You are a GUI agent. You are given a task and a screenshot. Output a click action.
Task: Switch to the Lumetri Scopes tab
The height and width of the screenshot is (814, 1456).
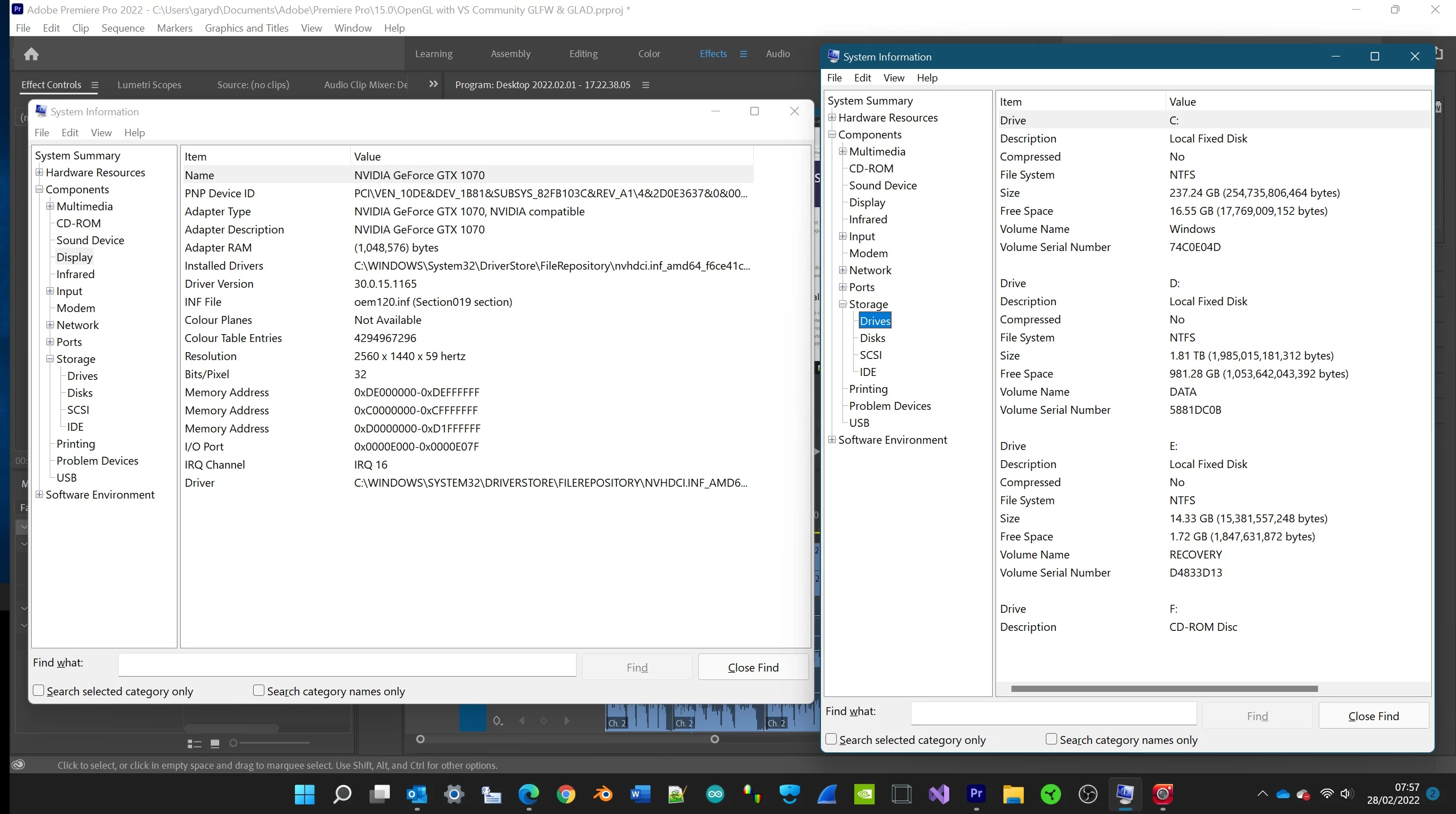(149, 85)
